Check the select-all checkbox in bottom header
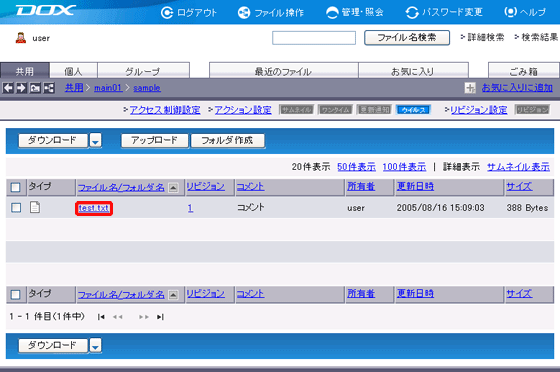The image size is (560, 372). point(16,295)
